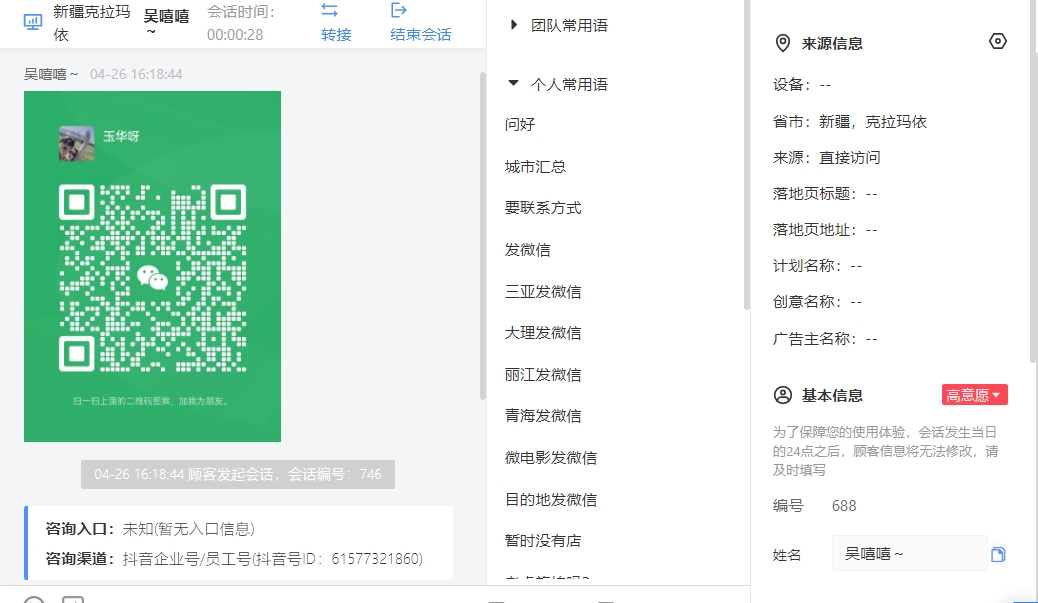Screen dimensions: 1038x603
Task: Click the 编号 value 688
Action: (844, 506)
